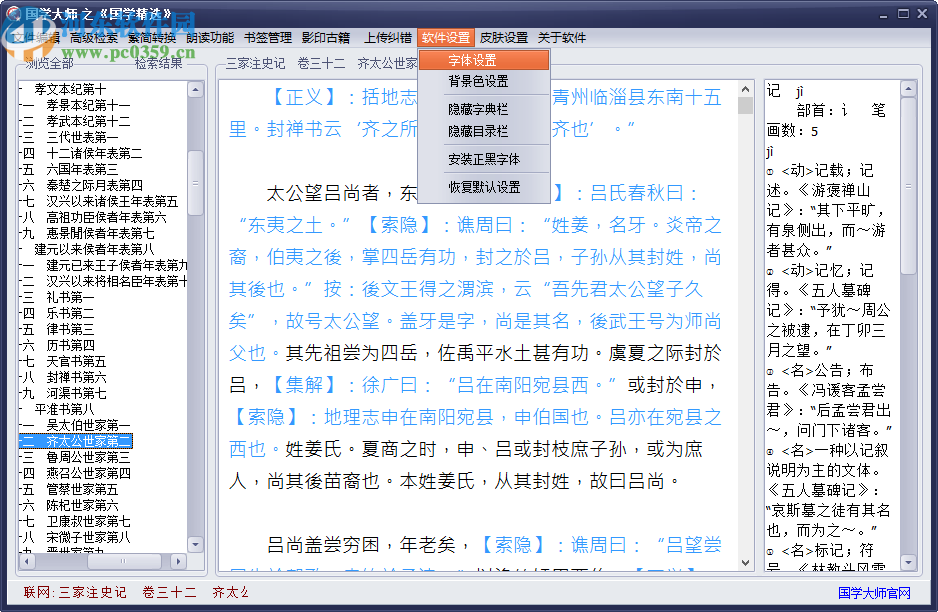
Task: Select 燕召公世家第四 in the tree
Action: 88,473
